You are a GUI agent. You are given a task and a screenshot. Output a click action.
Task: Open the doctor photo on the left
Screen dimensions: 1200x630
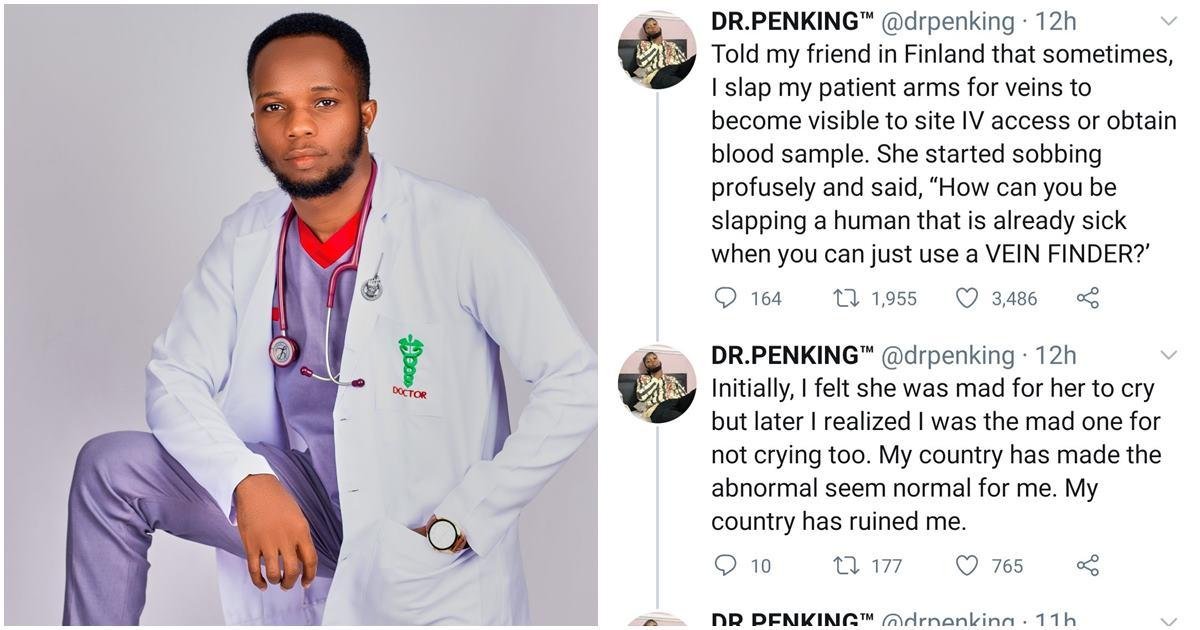pyautogui.click(x=300, y=315)
